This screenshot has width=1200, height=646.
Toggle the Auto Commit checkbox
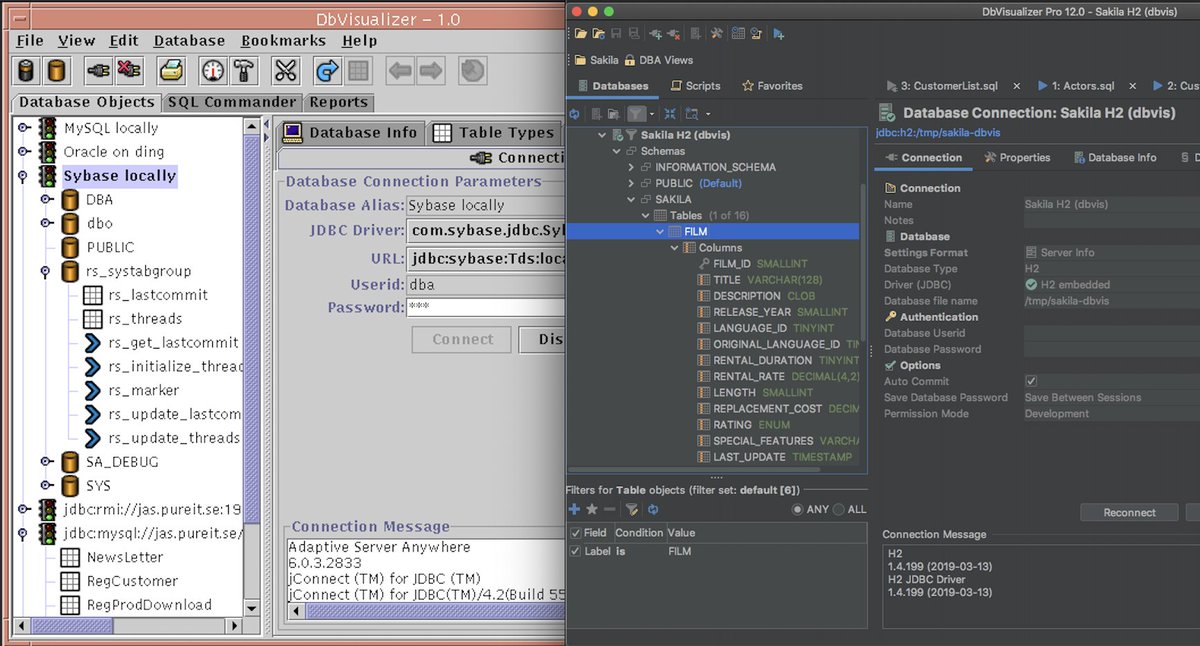coord(1031,381)
